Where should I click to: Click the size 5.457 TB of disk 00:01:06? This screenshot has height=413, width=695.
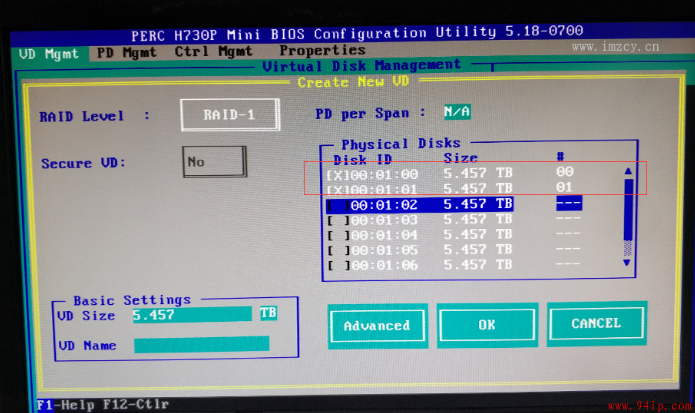(478, 265)
